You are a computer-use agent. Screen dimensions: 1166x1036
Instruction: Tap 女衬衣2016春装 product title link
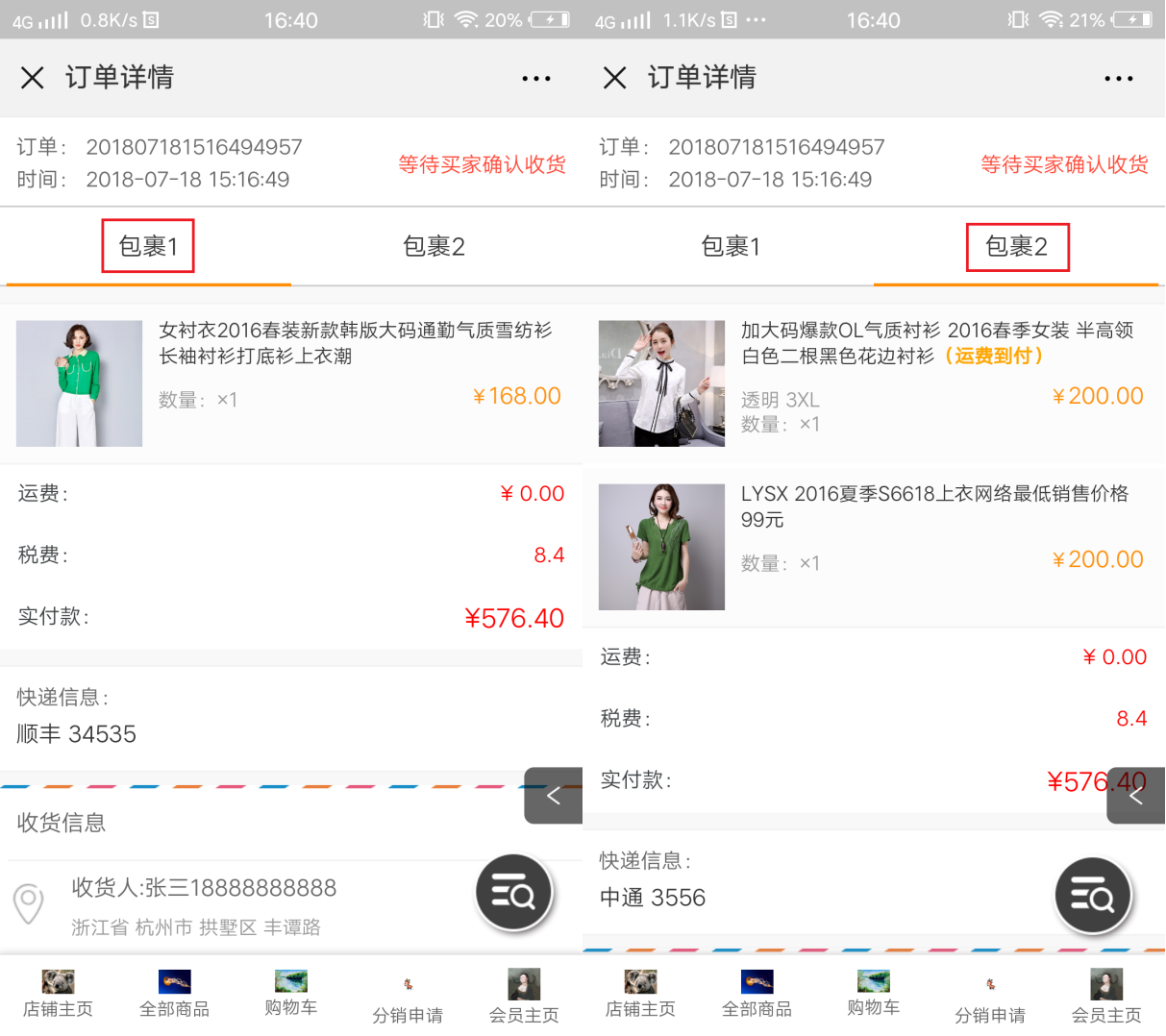coord(355,343)
